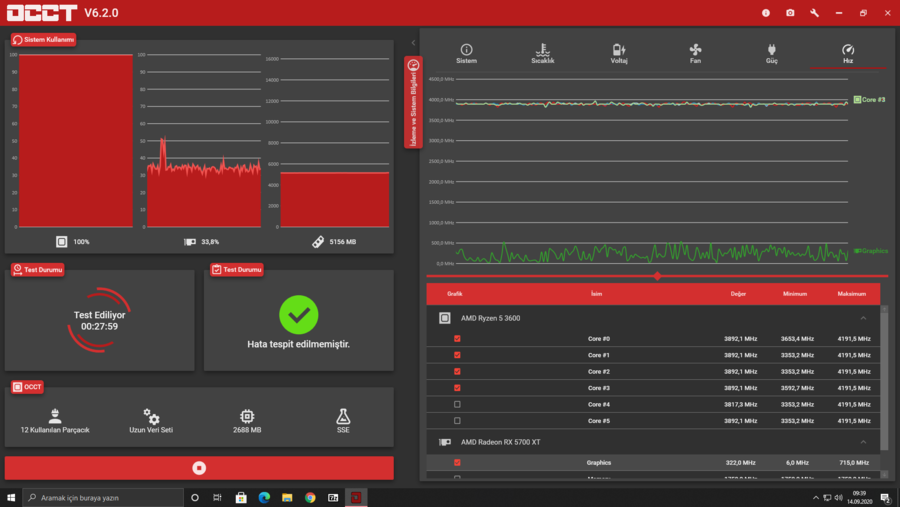
Task: Enable Core #5 graph checkbox
Action: (457, 421)
